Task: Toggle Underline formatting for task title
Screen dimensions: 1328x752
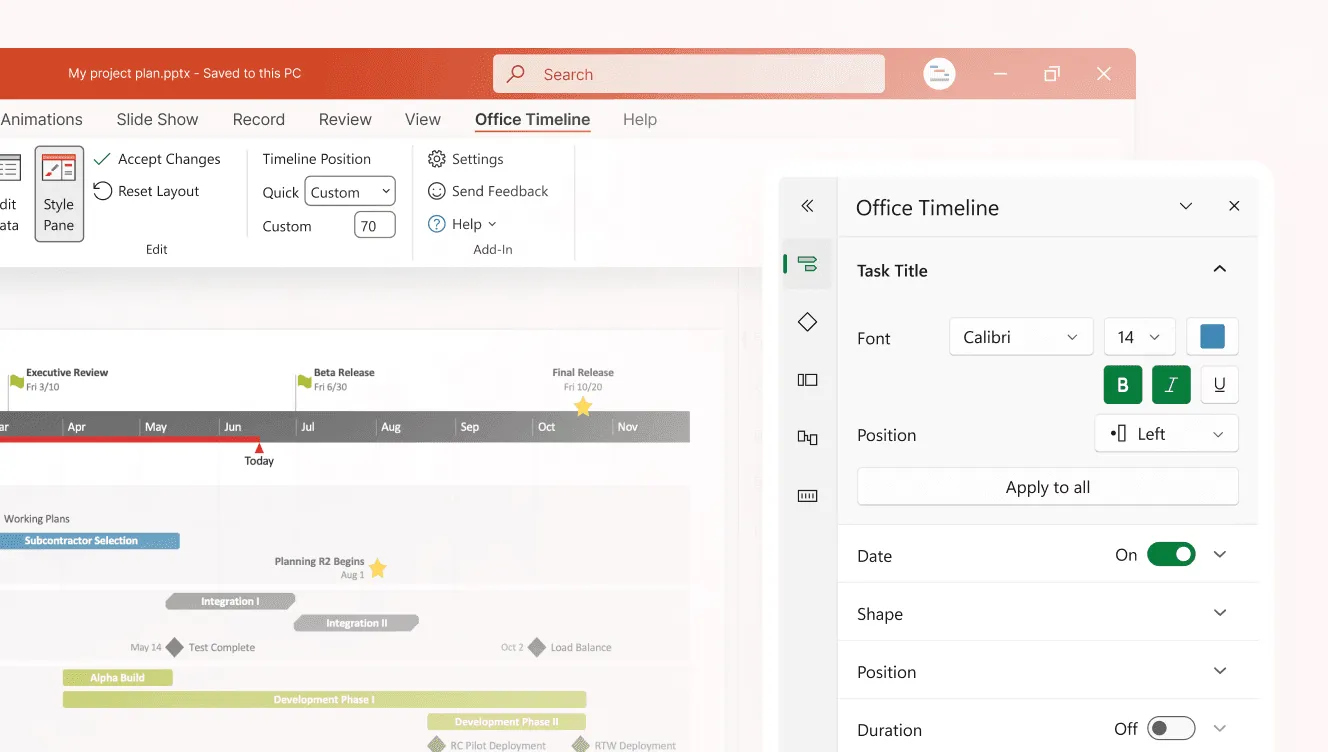Action: click(1219, 385)
